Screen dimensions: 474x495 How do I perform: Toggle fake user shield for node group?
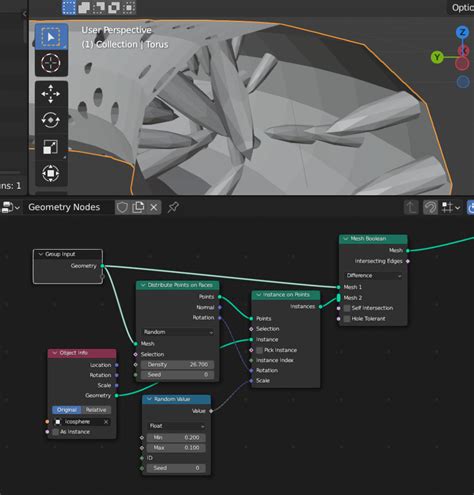(x=122, y=207)
